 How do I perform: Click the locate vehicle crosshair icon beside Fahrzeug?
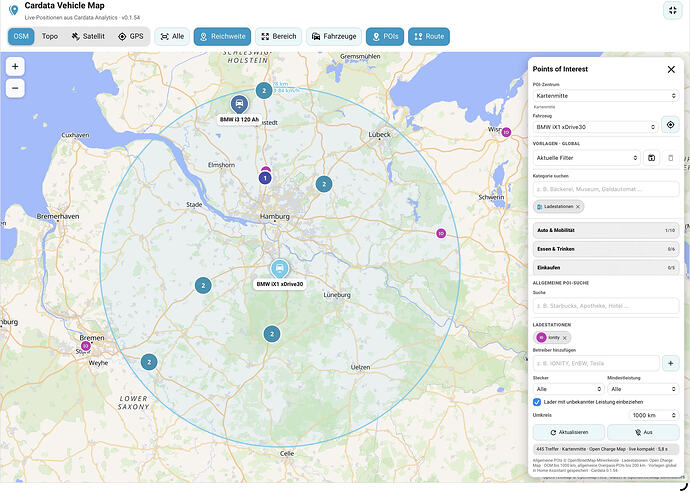(670, 125)
